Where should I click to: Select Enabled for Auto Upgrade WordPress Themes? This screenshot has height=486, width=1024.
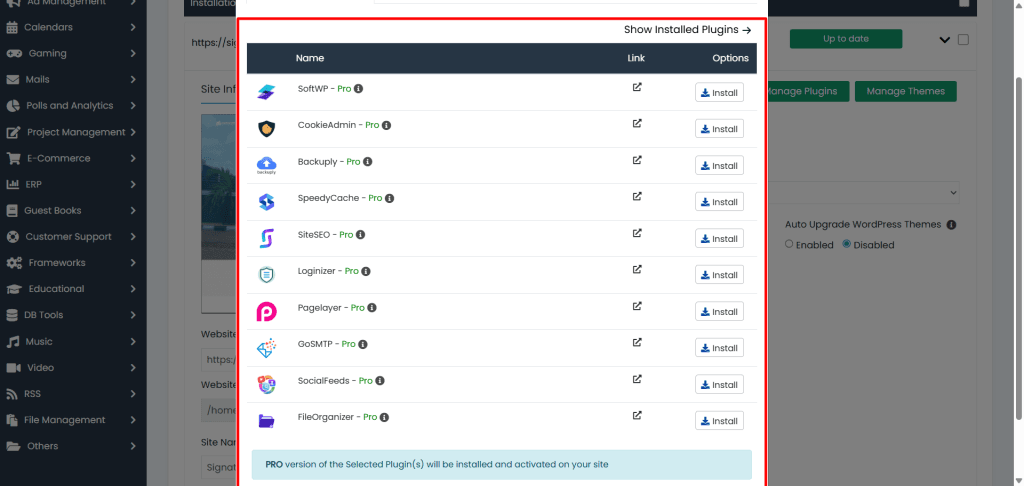click(x=789, y=244)
